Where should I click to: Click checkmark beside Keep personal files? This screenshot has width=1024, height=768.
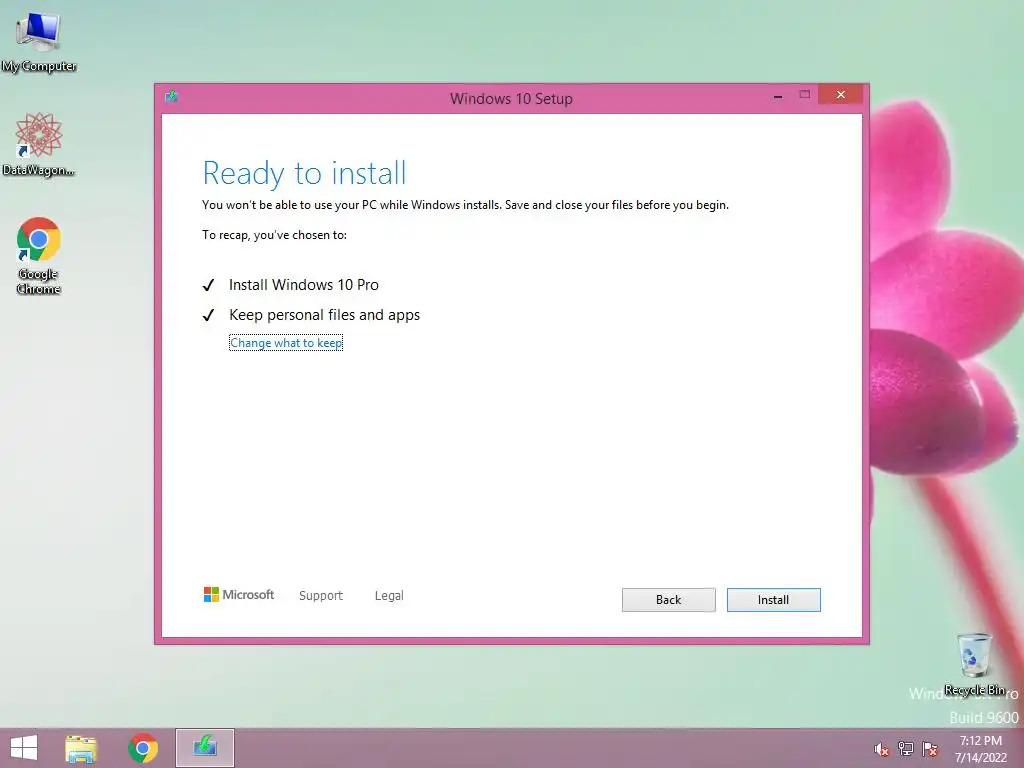[208, 315]
